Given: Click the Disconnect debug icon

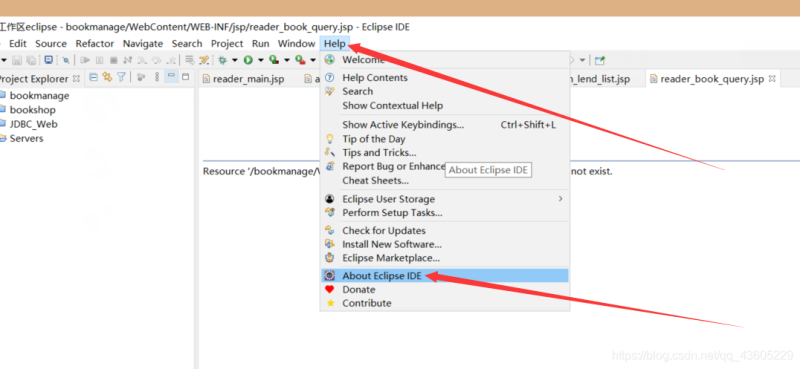Looking at the screenshot, I should pyautogui.click(x=128, y=60).
